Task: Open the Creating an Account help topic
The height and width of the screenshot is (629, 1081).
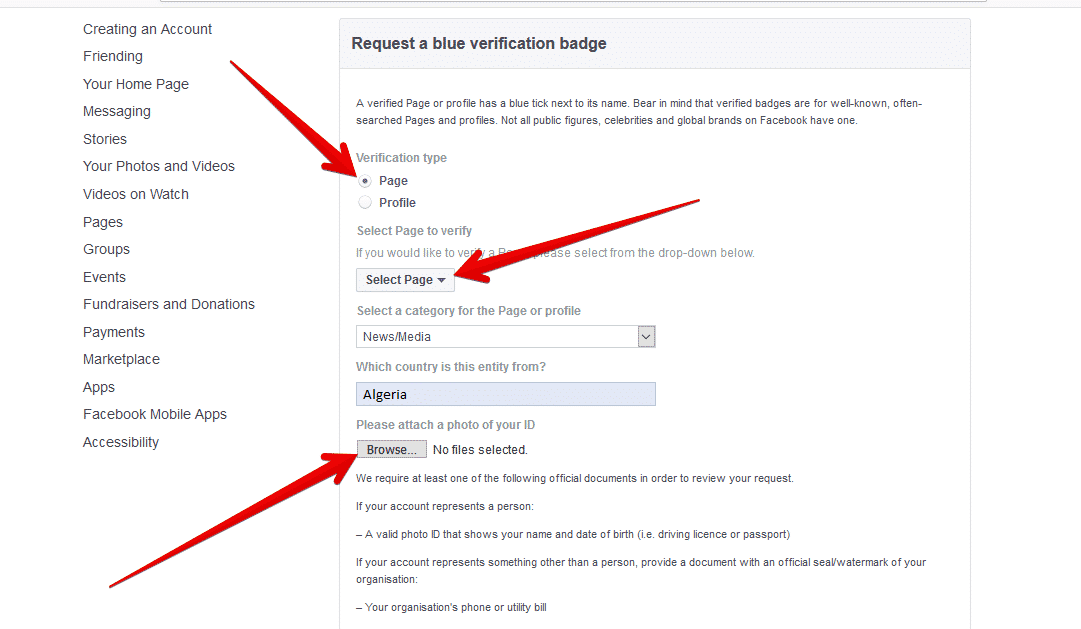Action: pos(147,29)
